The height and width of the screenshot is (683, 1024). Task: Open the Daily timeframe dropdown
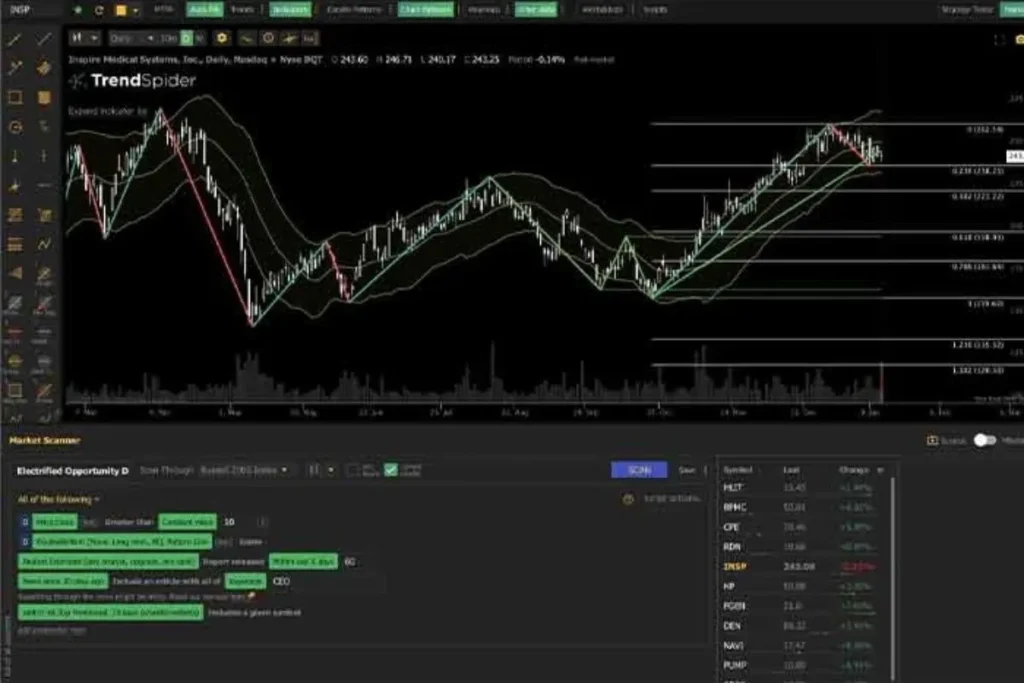coord(131,38)
